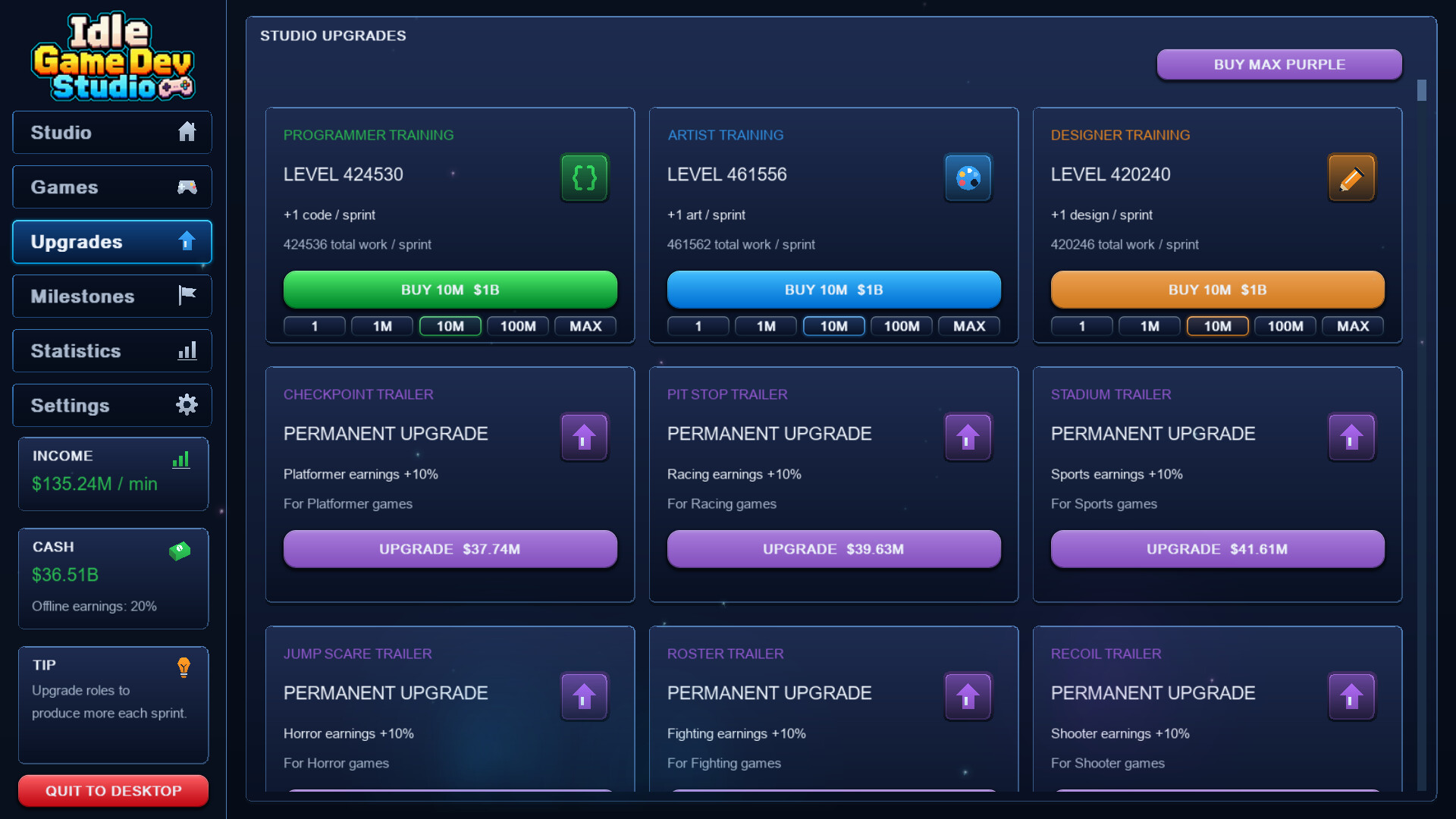Click the Stadium Trailer purple arrow icon

click(1351, 437)
